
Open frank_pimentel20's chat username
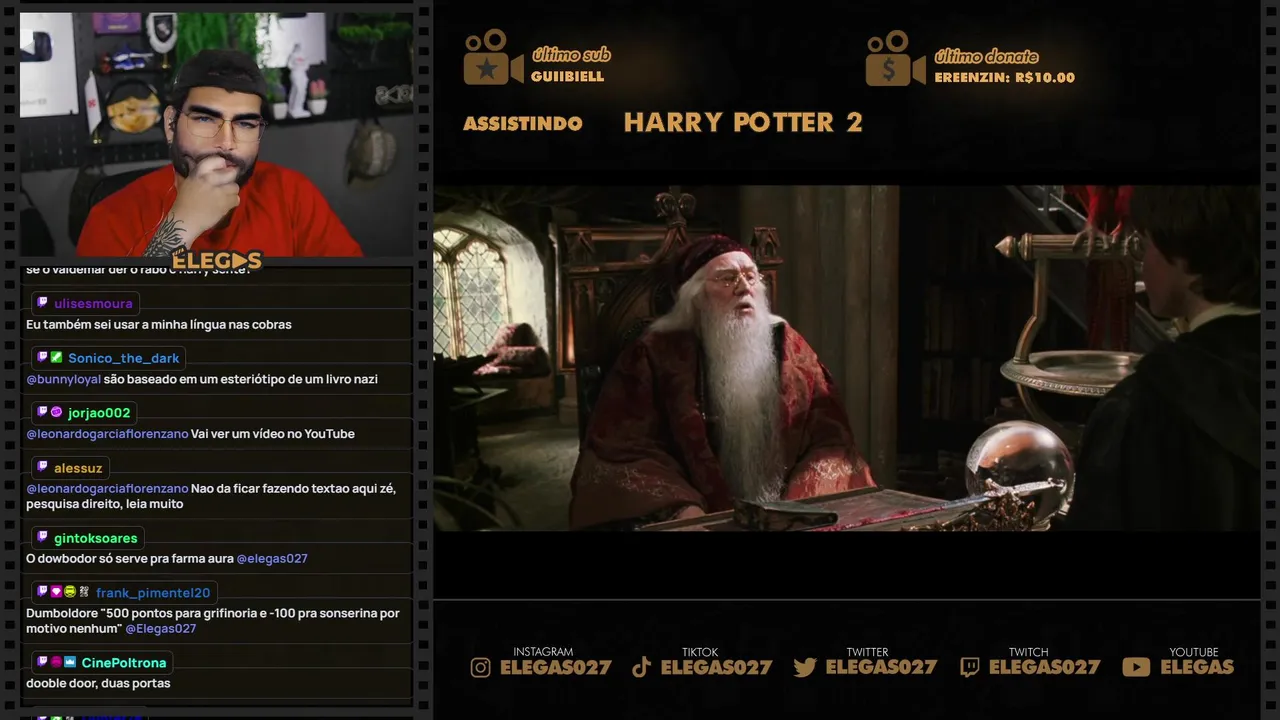(x=153, y=592)
